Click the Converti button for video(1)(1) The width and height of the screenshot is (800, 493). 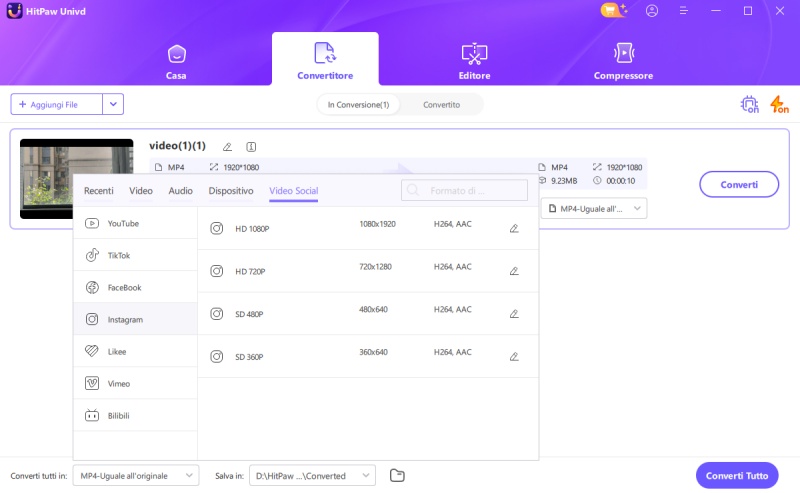click(x=739, y=184)
